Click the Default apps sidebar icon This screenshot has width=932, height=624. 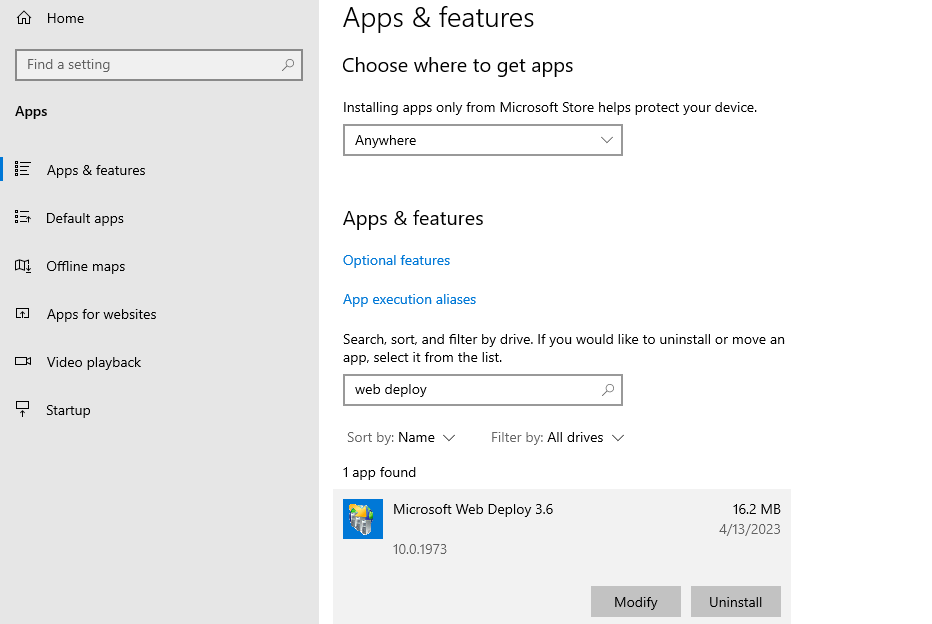[23, 218]
